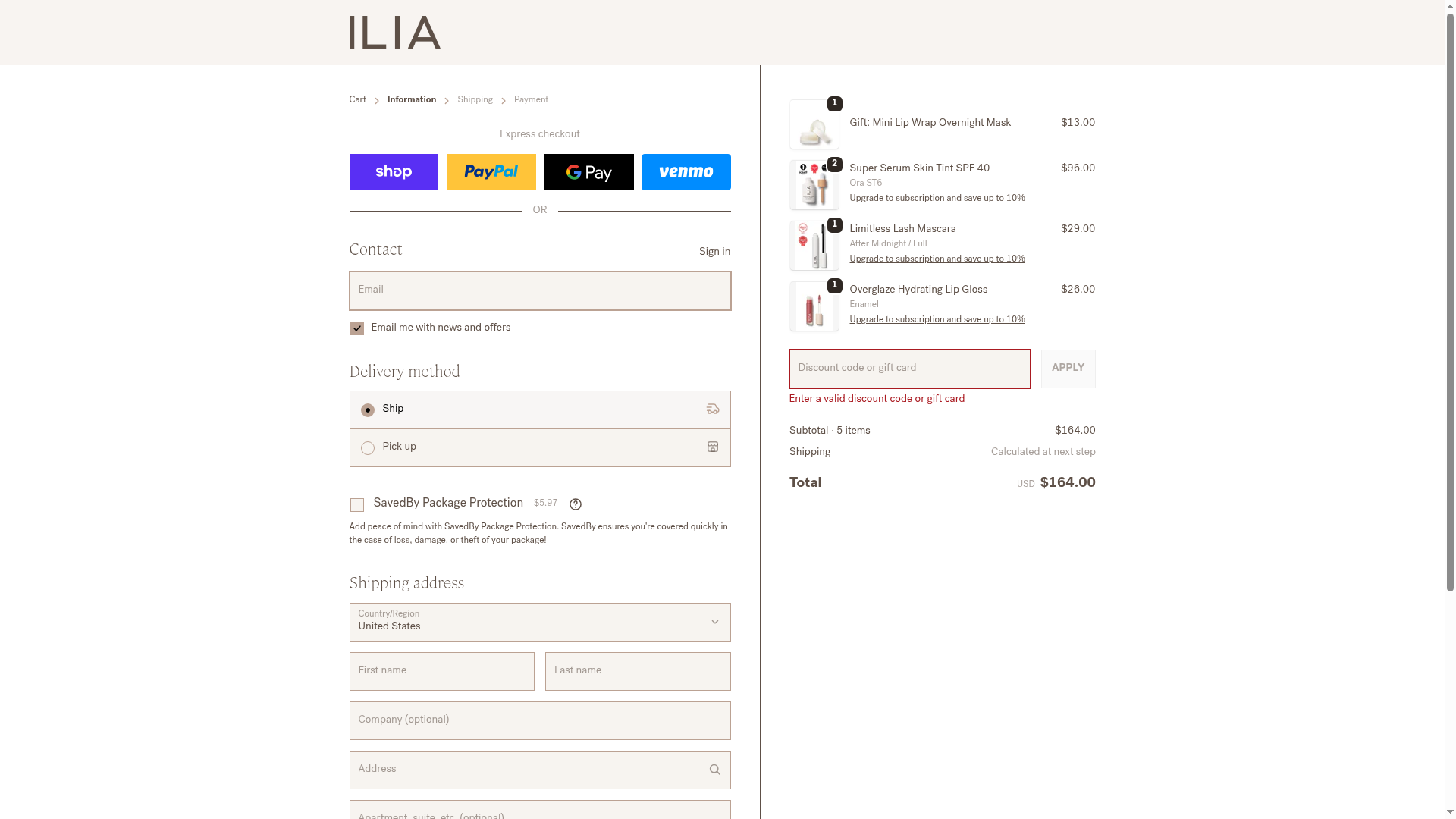Enable SavedBy Package Protection checkbox
The height and width of the screenshot is (819, 1456).
point(357,505)
